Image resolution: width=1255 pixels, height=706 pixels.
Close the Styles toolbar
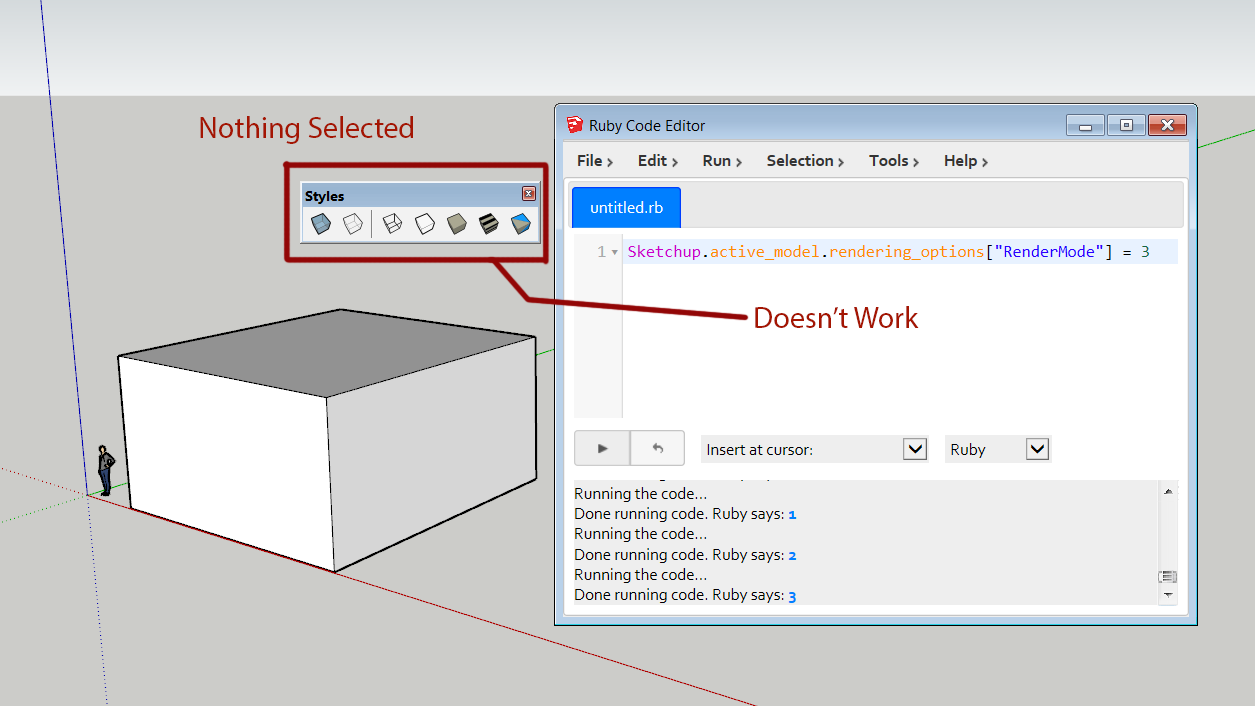click(528, 194)
